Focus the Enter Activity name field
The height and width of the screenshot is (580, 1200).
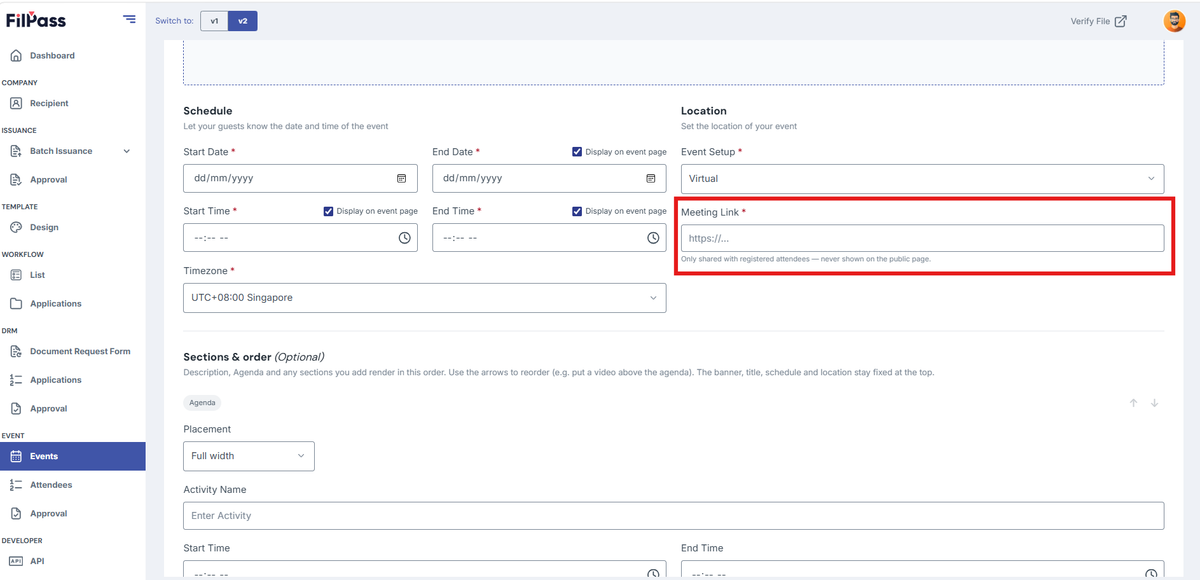pos(674,515)
